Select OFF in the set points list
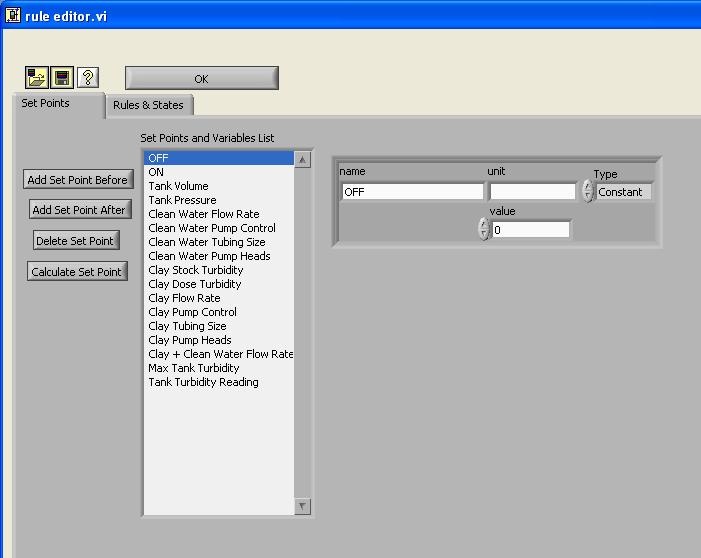 coord(219,158)
